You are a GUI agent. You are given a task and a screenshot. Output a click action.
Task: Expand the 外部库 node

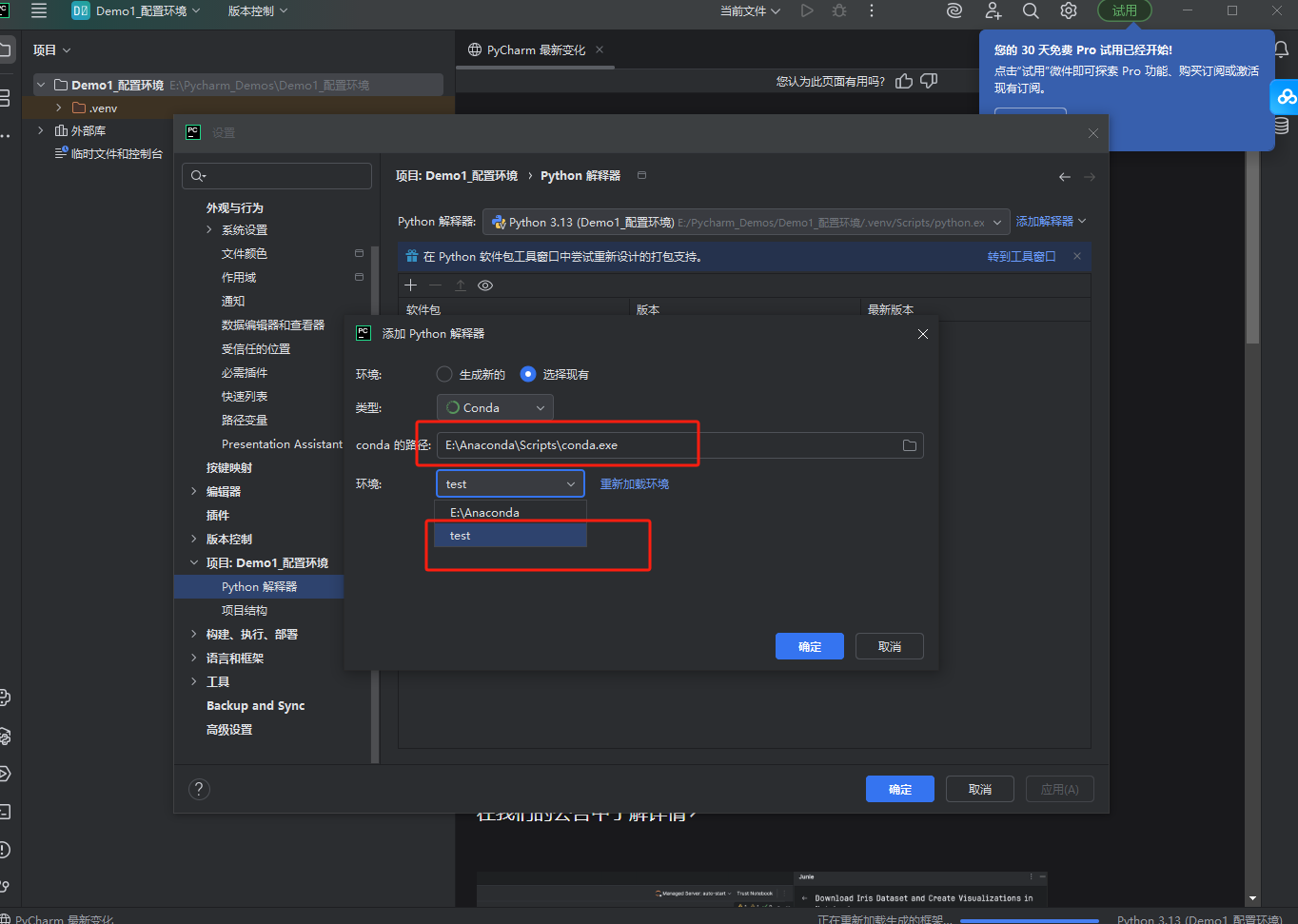(40, 130)
